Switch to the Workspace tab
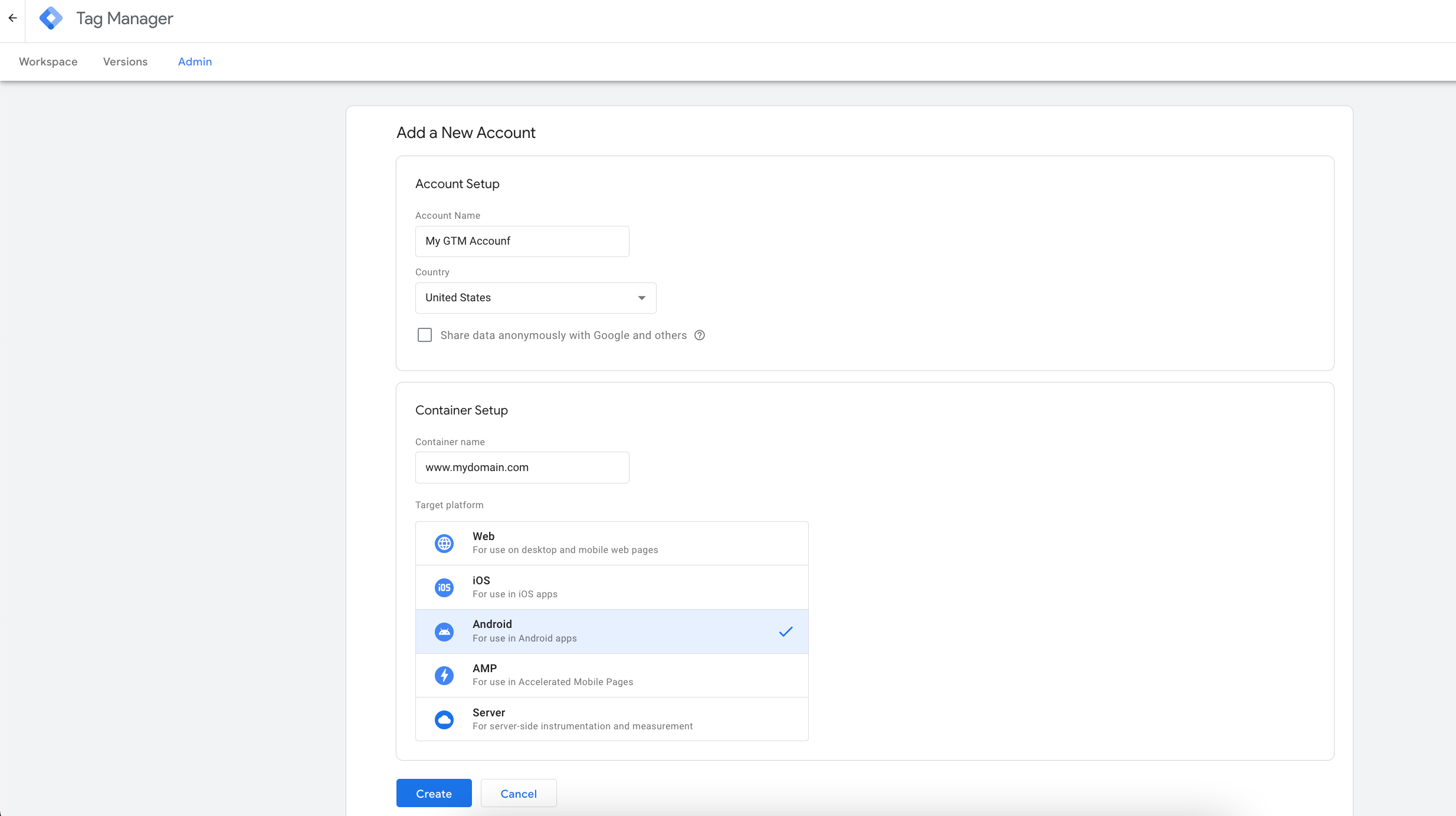This screenshot has height=816, width=1456. pos(48,61)
